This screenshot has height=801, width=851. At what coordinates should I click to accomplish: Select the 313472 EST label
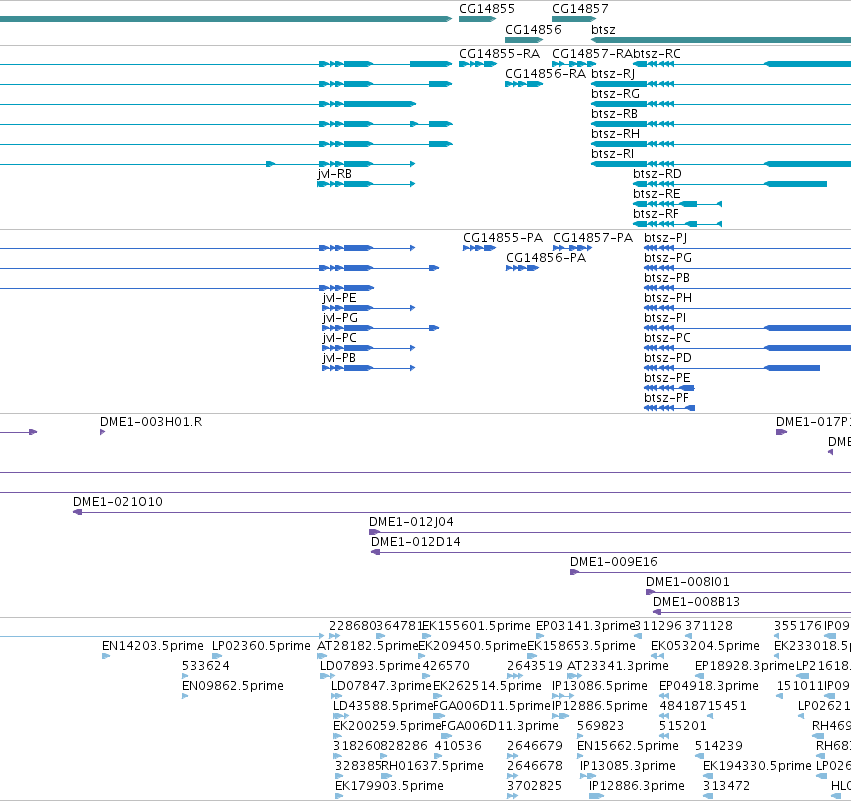click(x=726, y=786)
